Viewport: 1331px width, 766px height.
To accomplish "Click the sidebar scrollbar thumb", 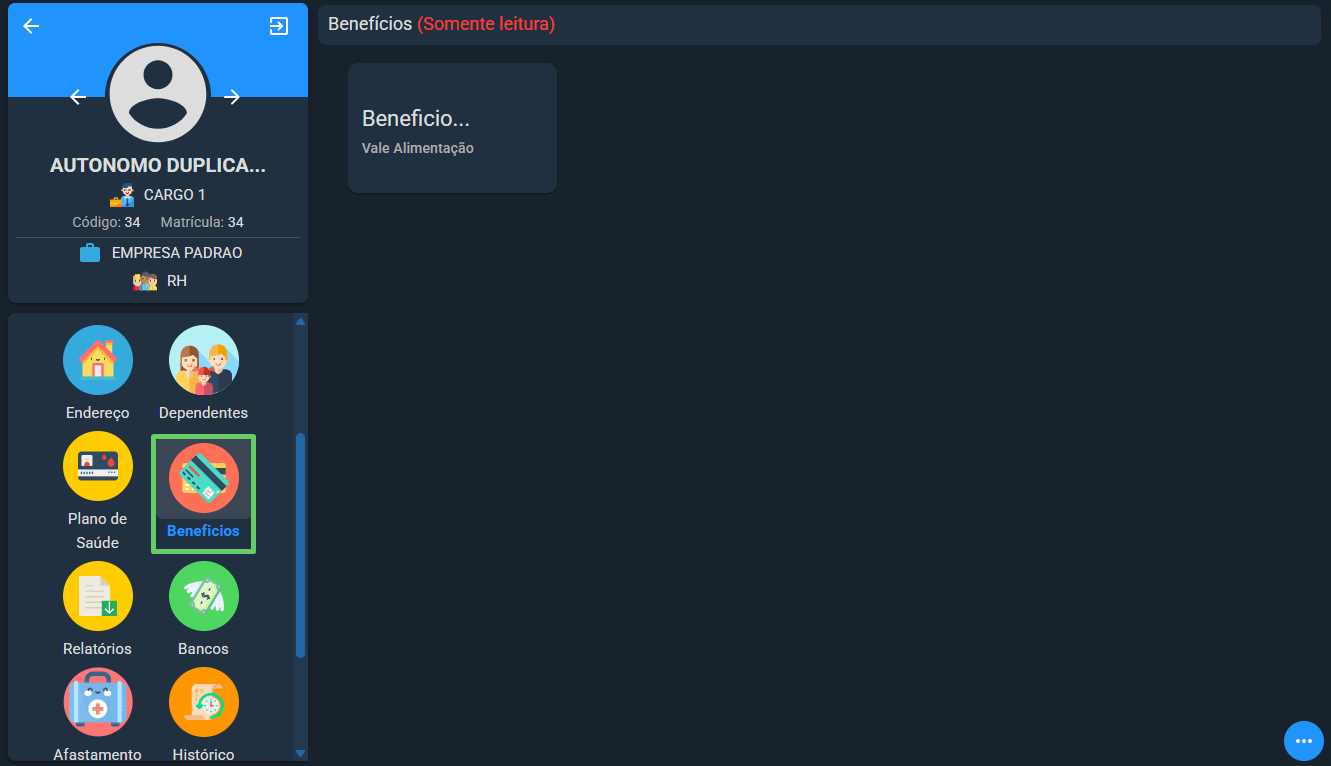I will click(300, 545).
